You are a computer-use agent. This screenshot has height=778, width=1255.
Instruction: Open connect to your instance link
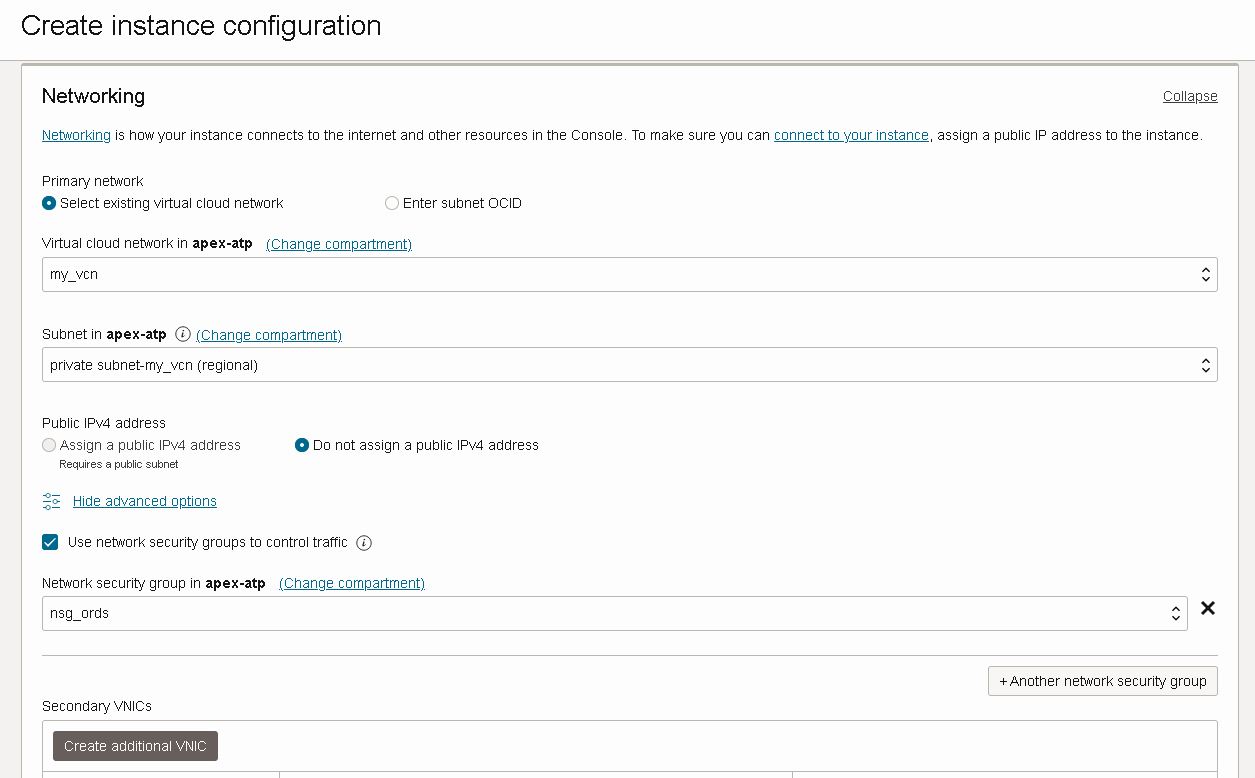click(851, 135)
